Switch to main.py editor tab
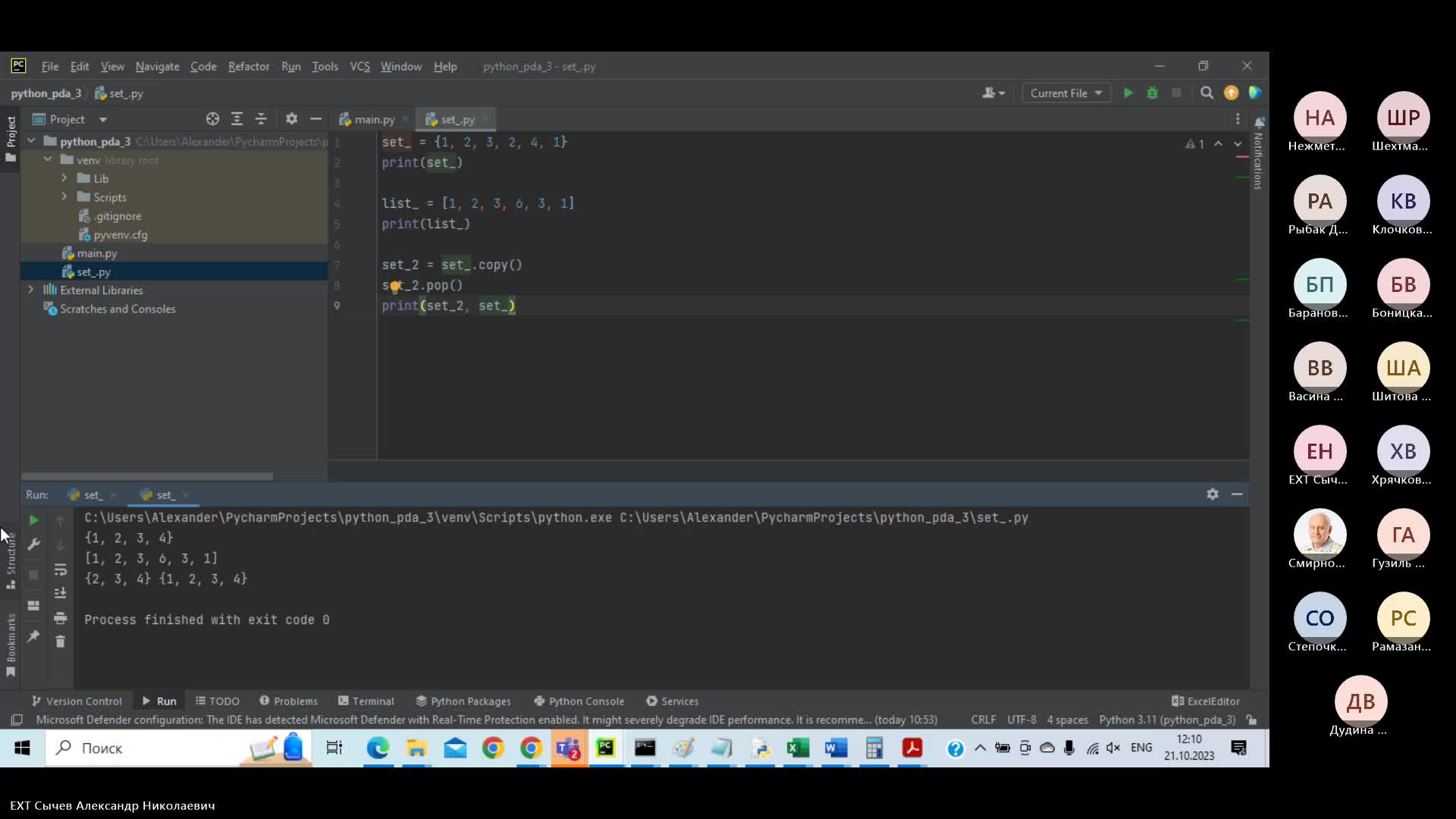This screenshot has width=1456, height=819. point(374,119)
